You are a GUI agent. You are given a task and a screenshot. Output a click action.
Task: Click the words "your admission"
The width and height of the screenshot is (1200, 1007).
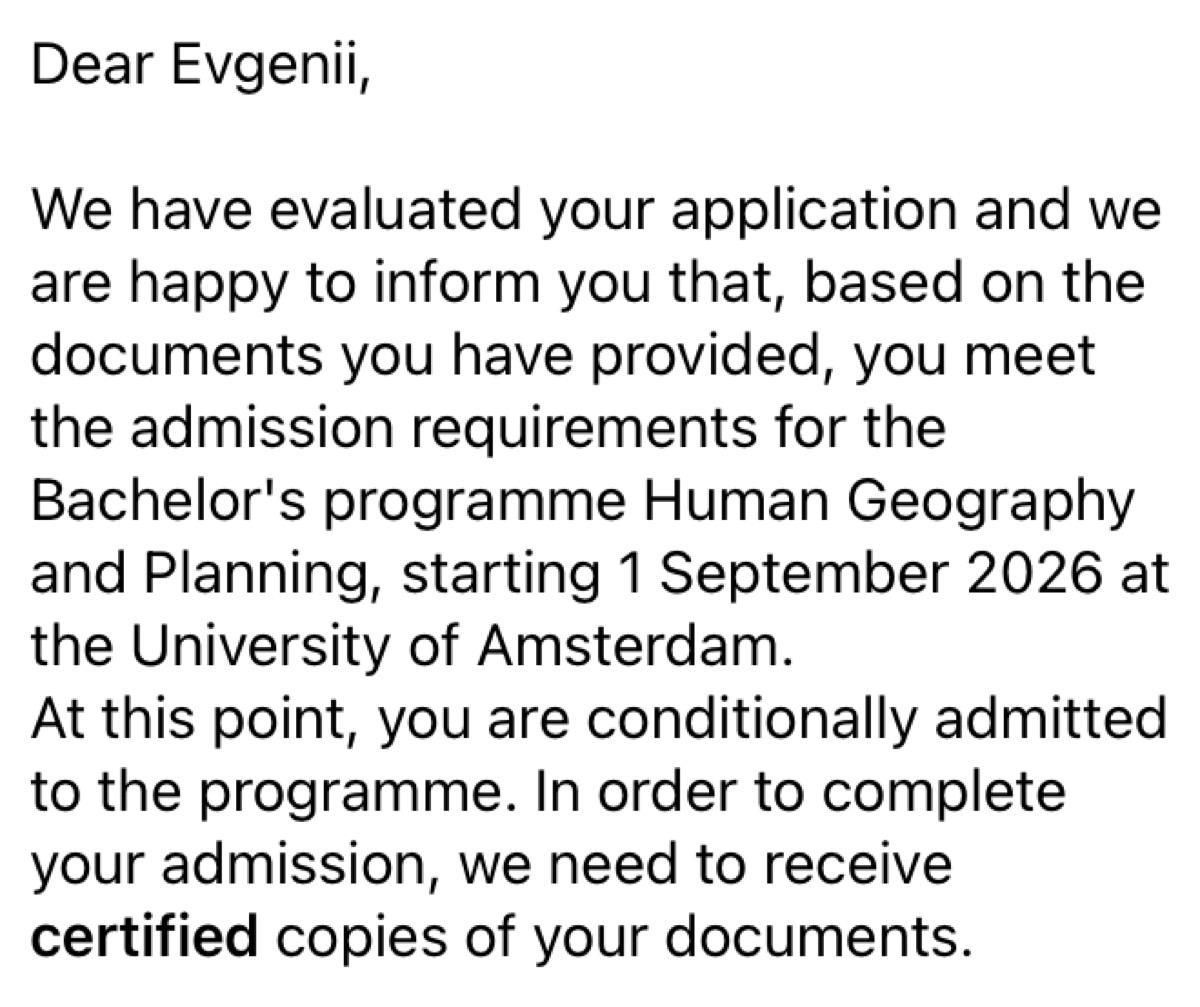coord(232,866)
